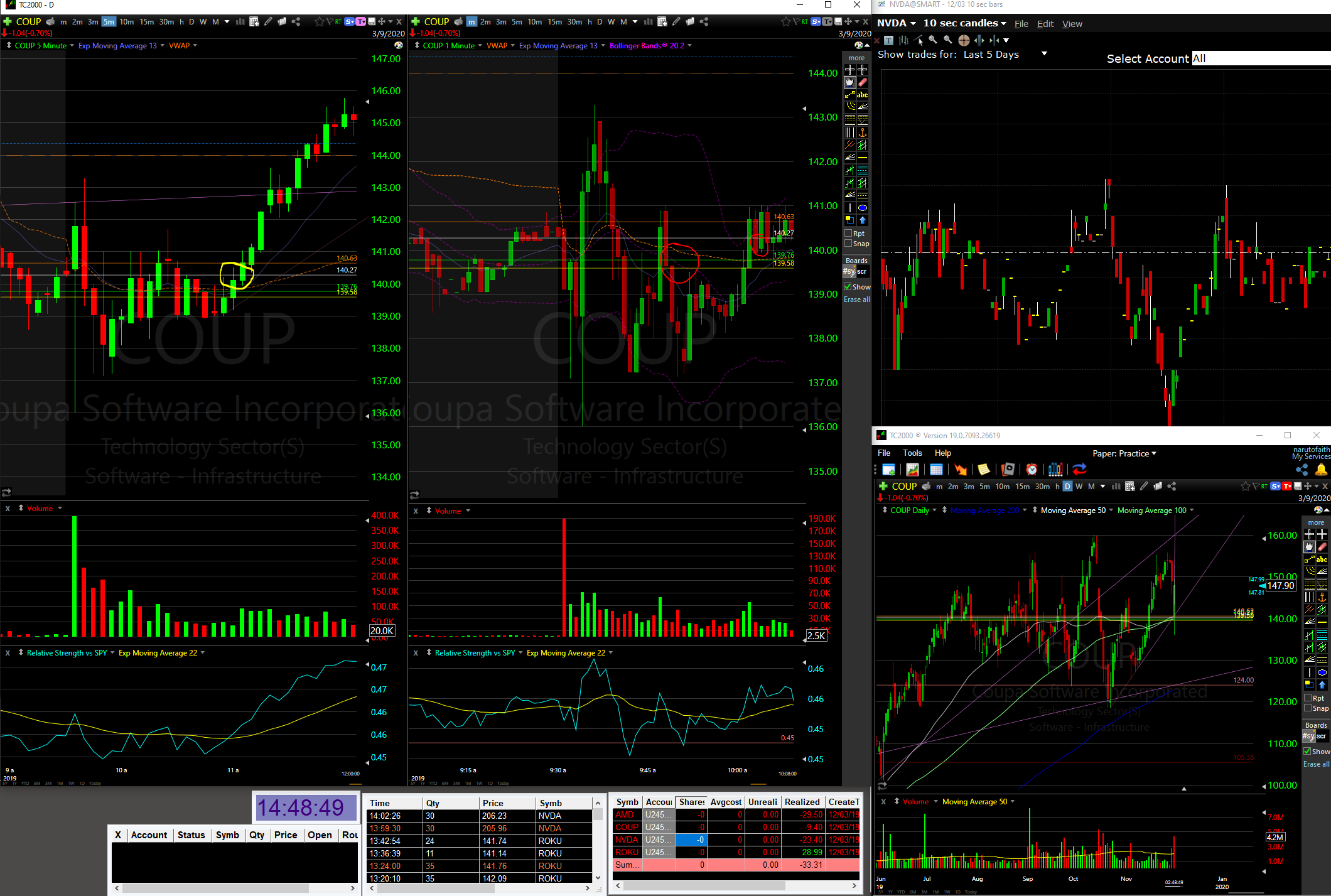Click save disk icon on daily chart
The image size is (1331, 896).
point(1298,486)
